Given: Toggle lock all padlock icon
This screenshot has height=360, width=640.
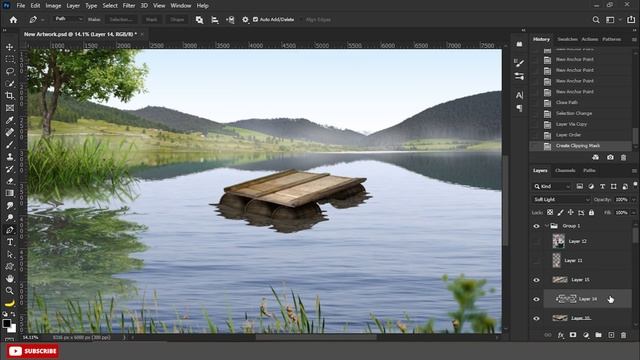Looking at the screenshot, I should click(x=591, y=213).
